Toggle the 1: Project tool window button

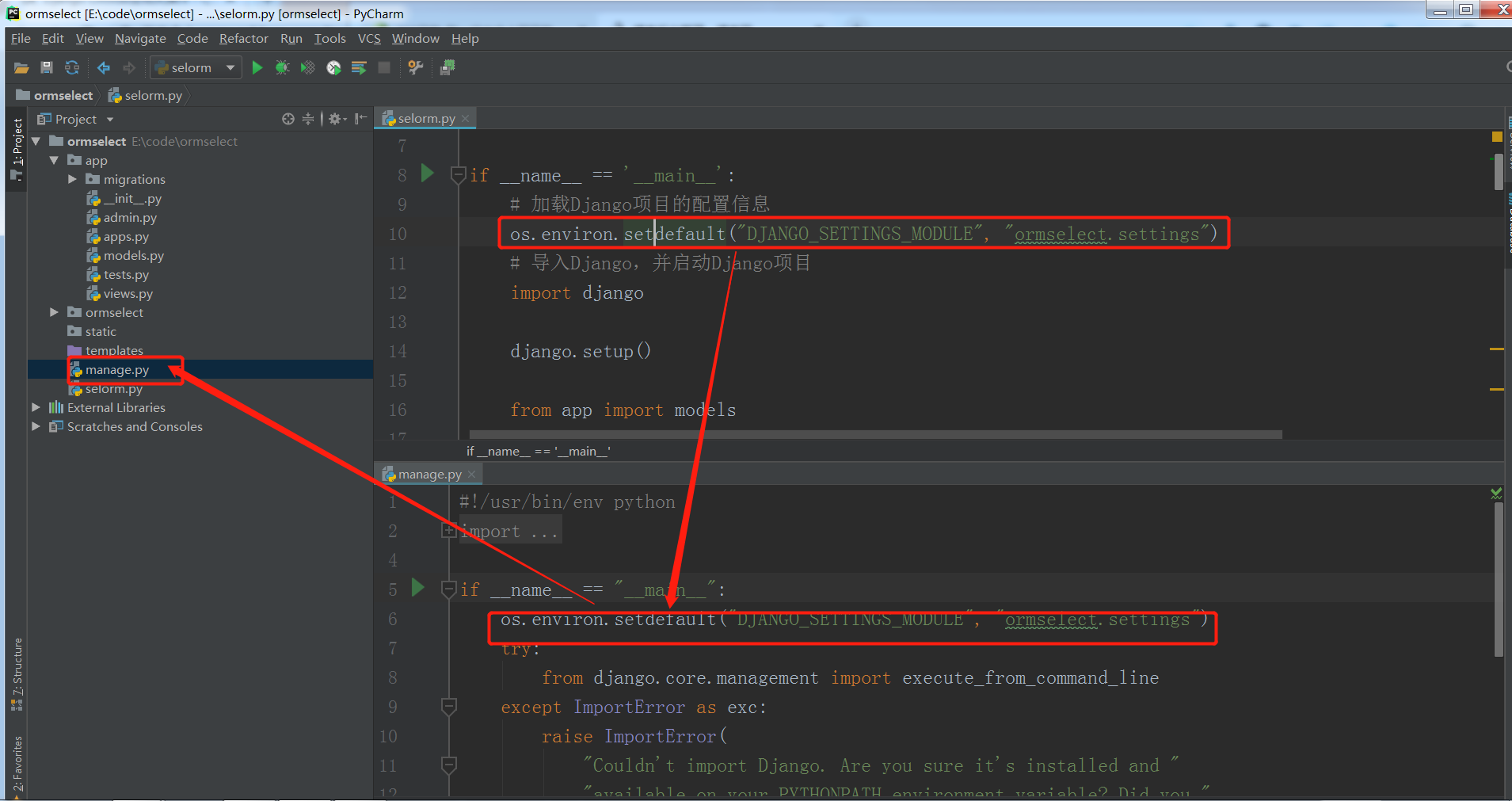[x=17, y=149]
